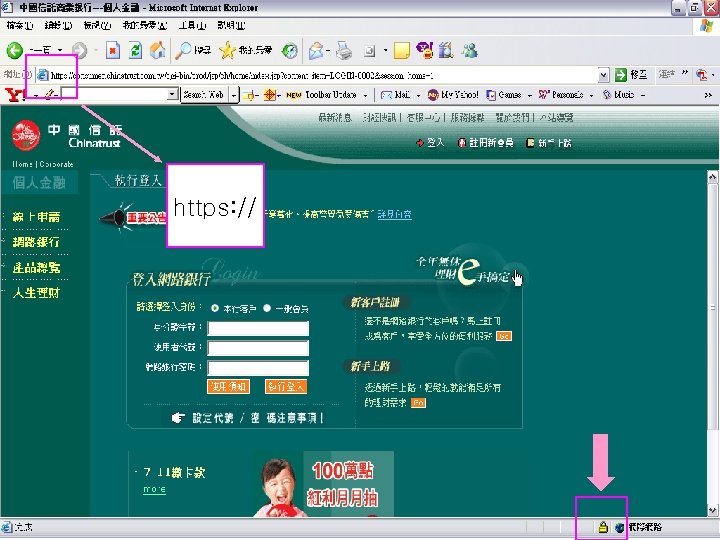Open the Games dropdown arrow

529,96
